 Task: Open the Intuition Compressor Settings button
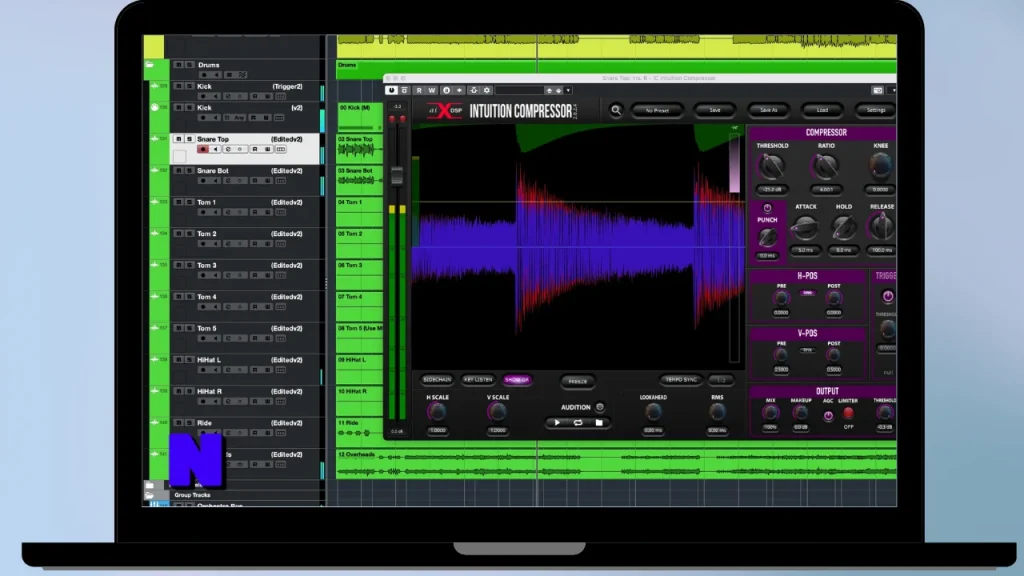point(876,110)
